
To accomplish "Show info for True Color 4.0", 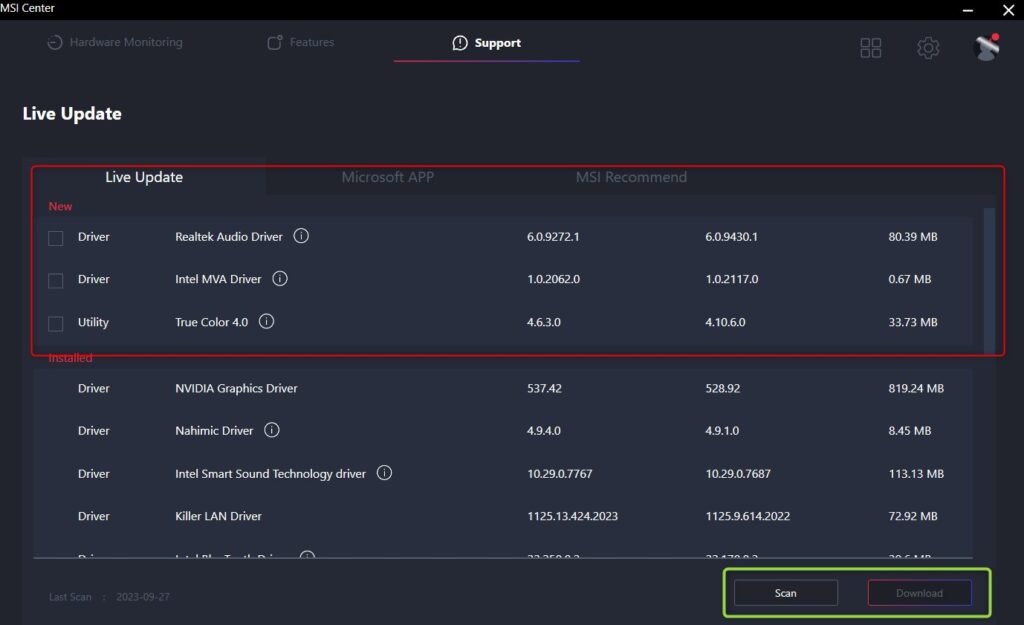I will pos(266,321).
